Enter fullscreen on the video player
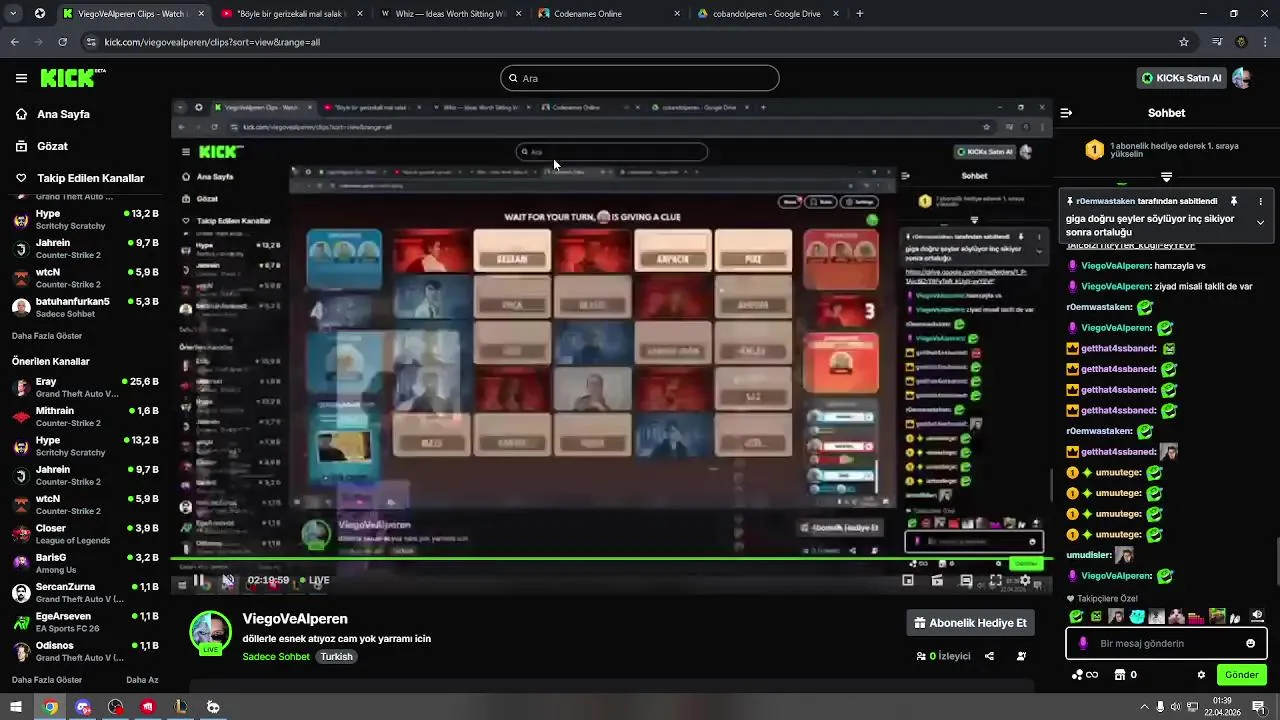 click(996, 580)
